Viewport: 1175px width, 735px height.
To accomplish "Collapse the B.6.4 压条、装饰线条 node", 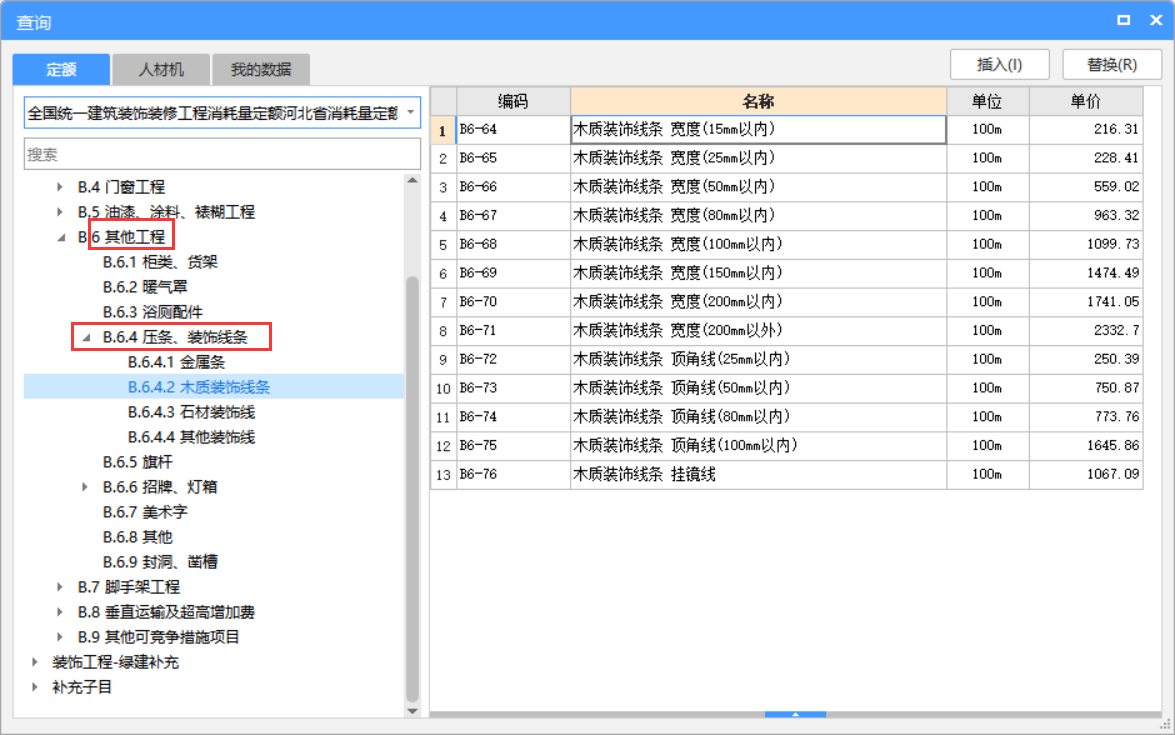I will click(x=86, y=337).
